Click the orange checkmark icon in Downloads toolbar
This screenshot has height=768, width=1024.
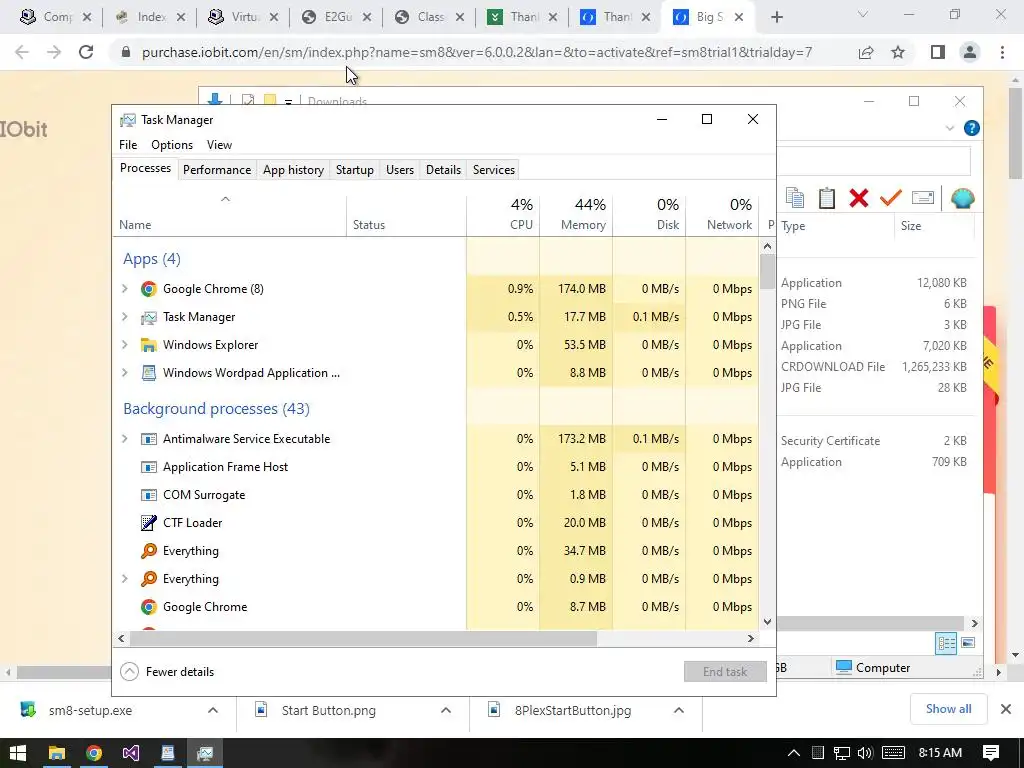(890, 197)
